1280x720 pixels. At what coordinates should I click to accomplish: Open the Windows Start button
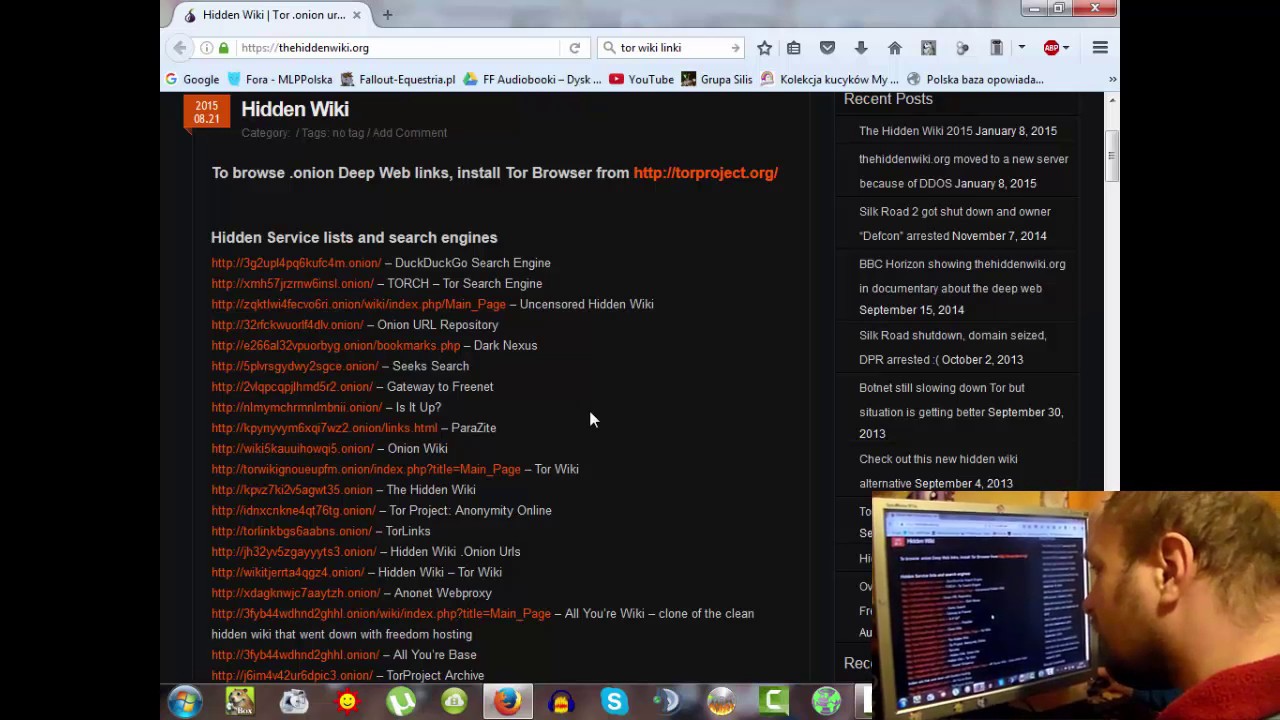pyautogui.click(x=185, y=702)
